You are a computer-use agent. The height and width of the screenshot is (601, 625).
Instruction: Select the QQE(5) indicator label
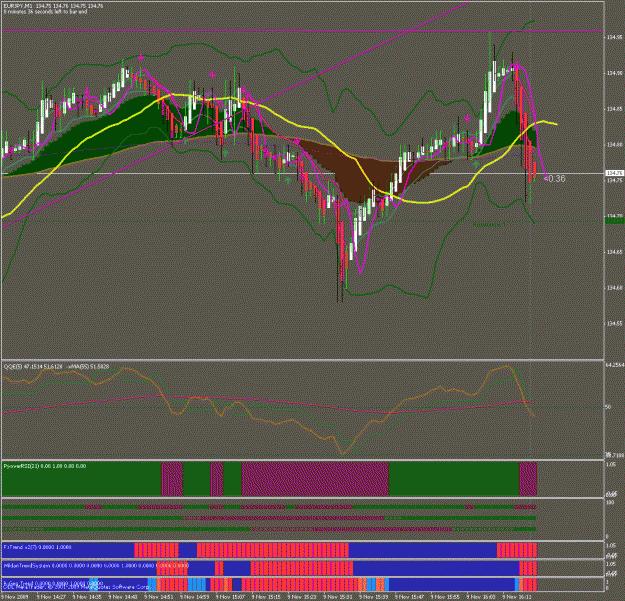(56, 366)
